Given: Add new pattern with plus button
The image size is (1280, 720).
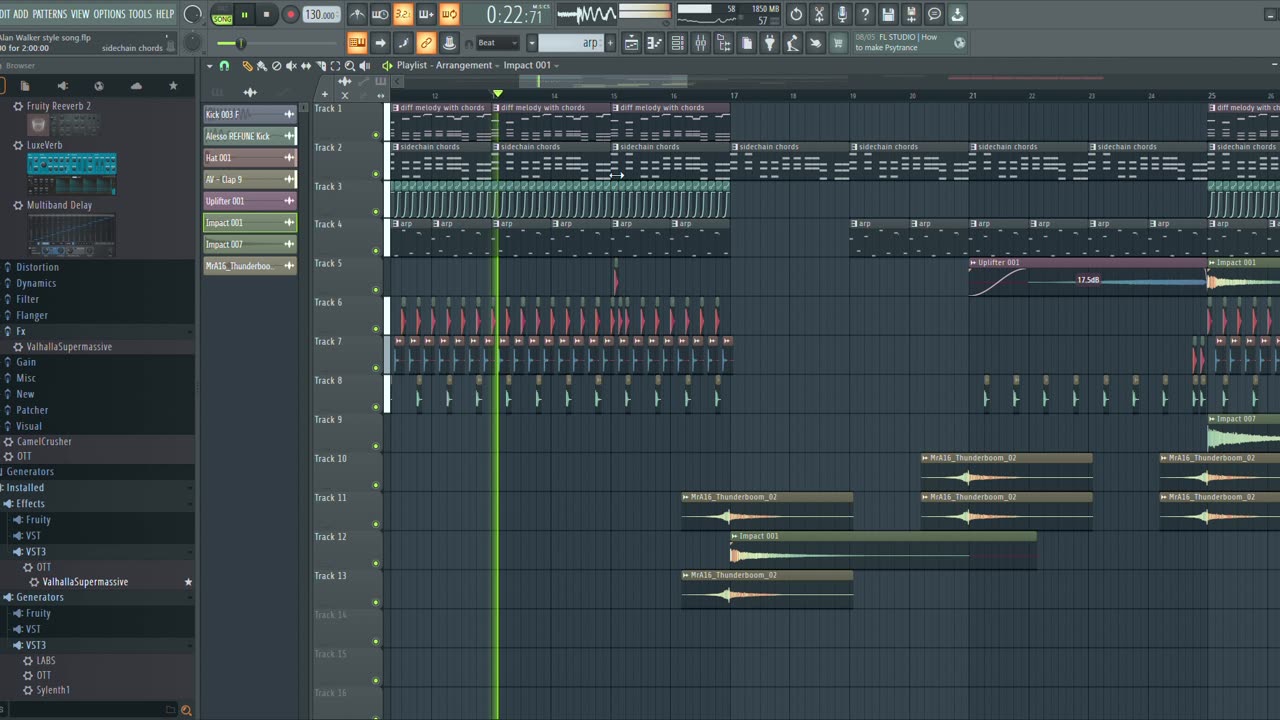Looking at the screenshot, I should coord(610,43).
